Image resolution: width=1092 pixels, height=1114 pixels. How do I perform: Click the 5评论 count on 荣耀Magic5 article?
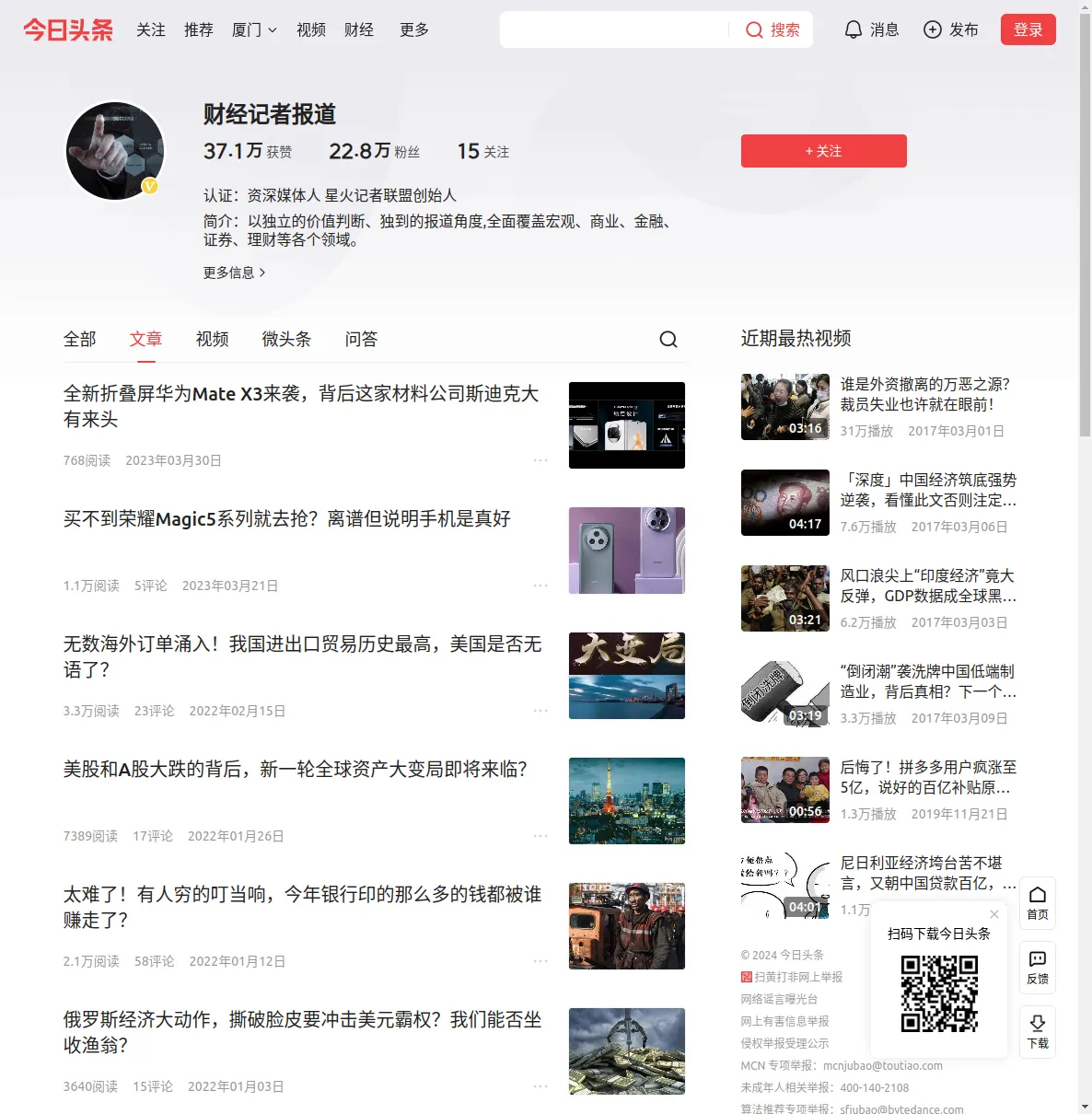point(151,586)
